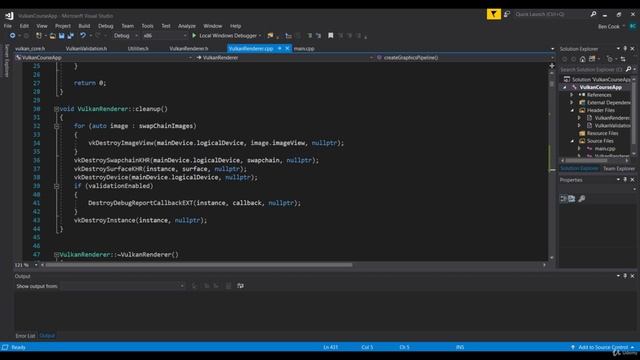Click the Categorized icon in Properties panel
Viewport: 640px width, 360px height.
(x=563, y=199)
